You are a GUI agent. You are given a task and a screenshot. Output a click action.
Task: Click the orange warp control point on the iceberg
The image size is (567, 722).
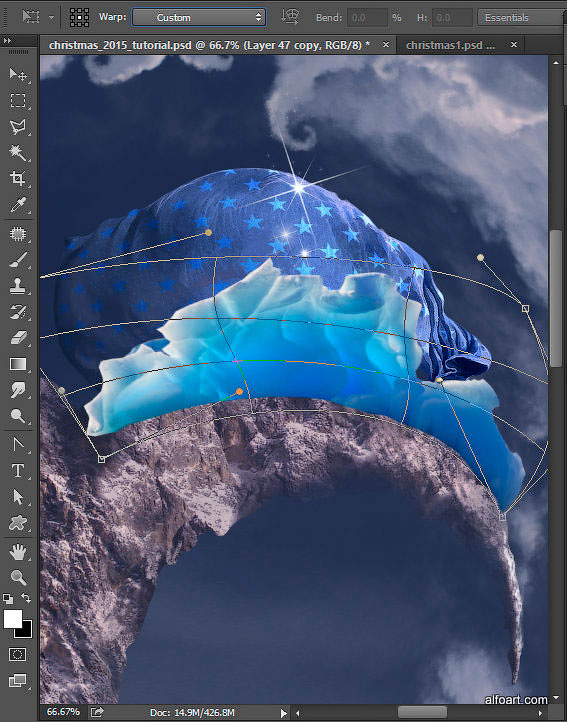point(239,391)
